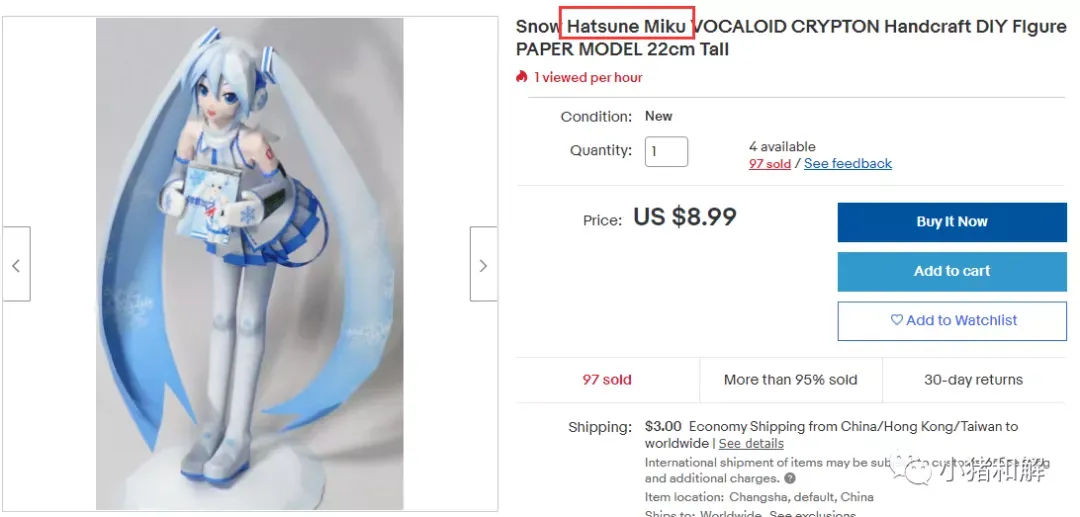1080x517 pixels.
Task: Click the red 97 sold summary cell
Action: [x=607, y=380]
